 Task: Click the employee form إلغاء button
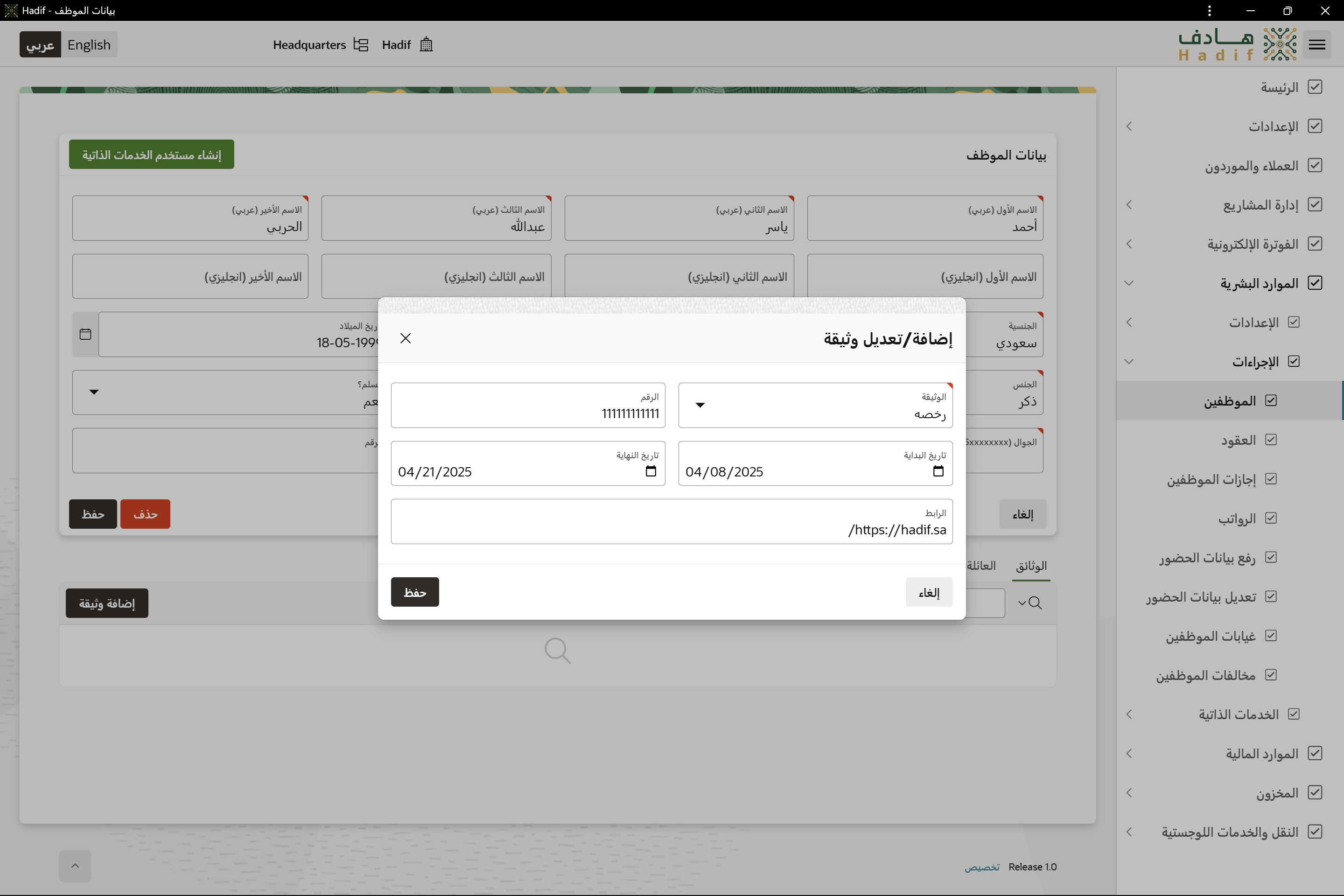pos(1023,514)
